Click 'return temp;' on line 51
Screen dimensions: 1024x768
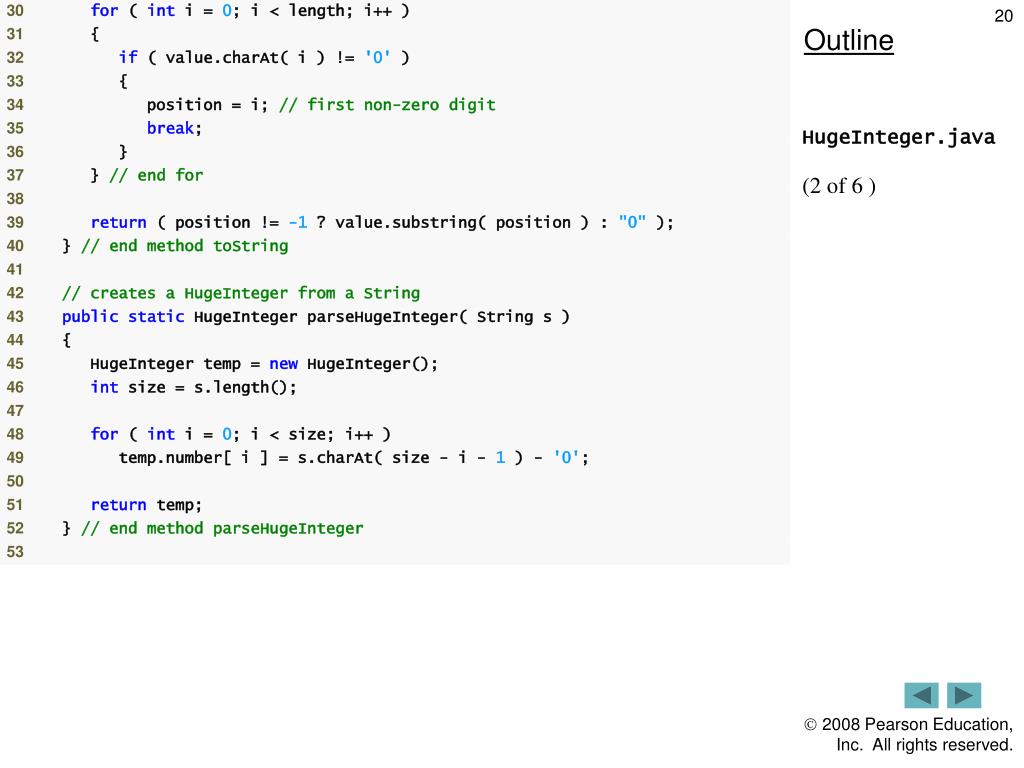[x=146, y=505]
